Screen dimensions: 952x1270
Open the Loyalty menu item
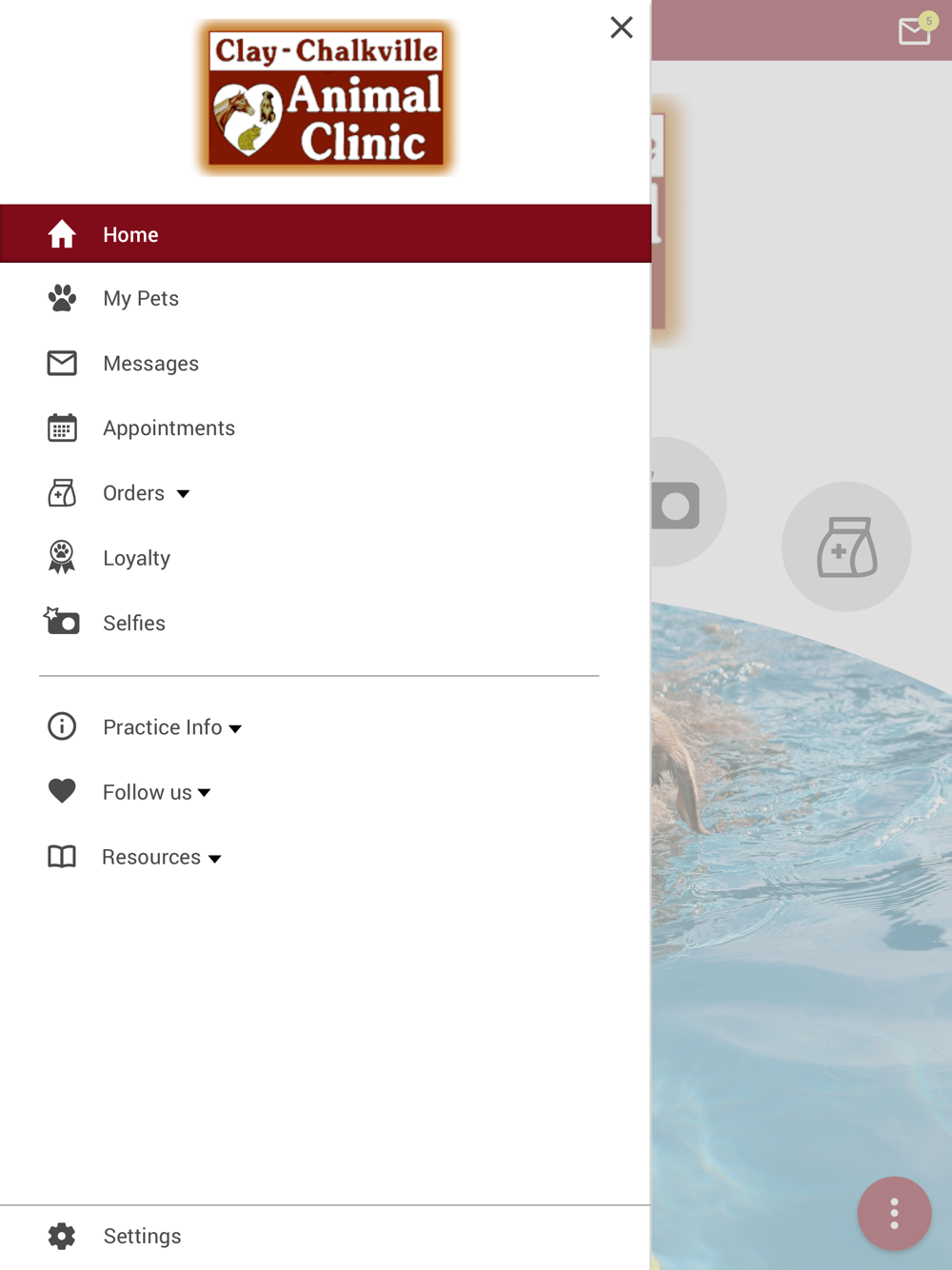(326, 557)
